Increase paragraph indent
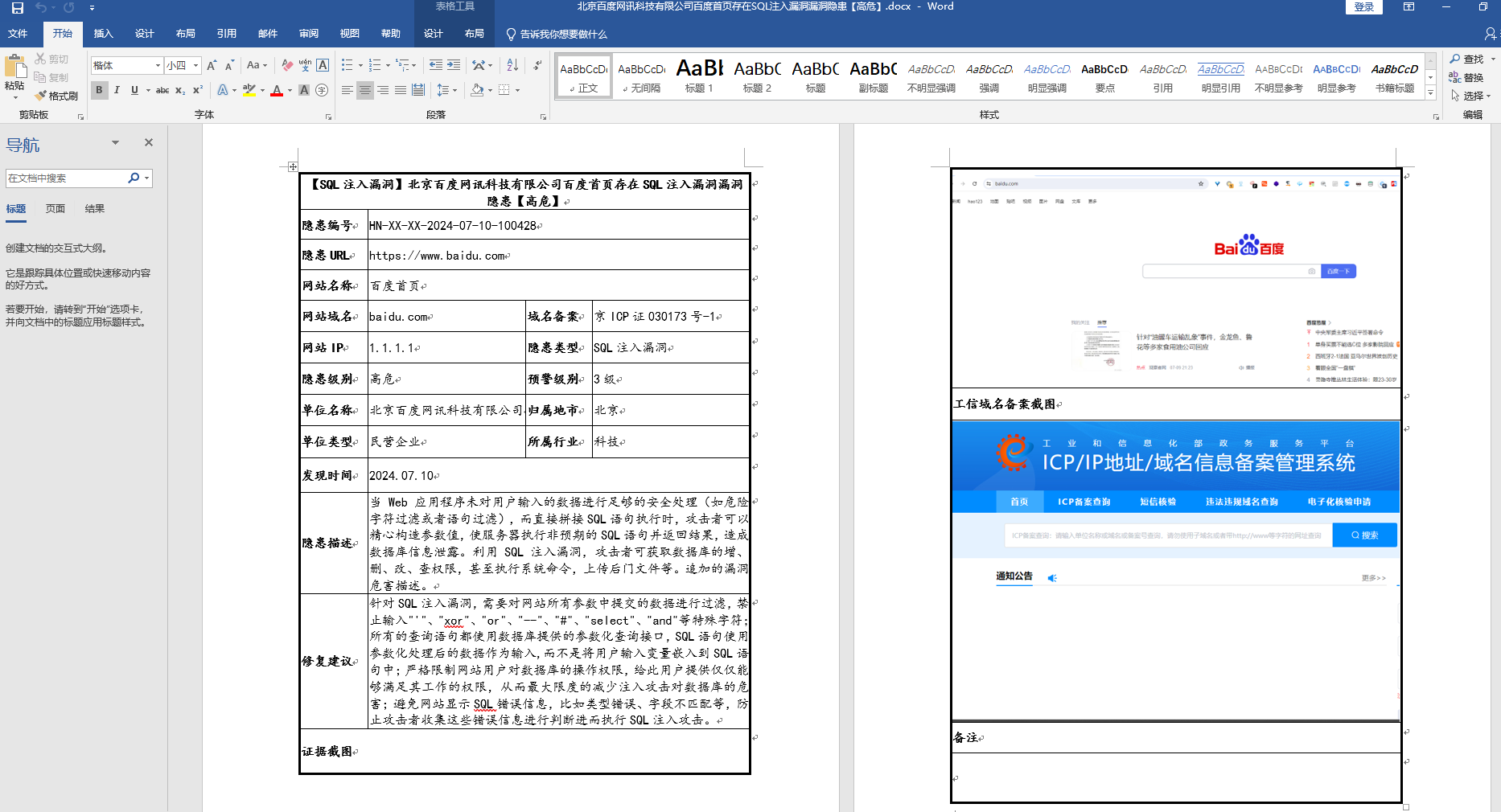Viewport: 1501px width, 812px height. click(454, 65)
